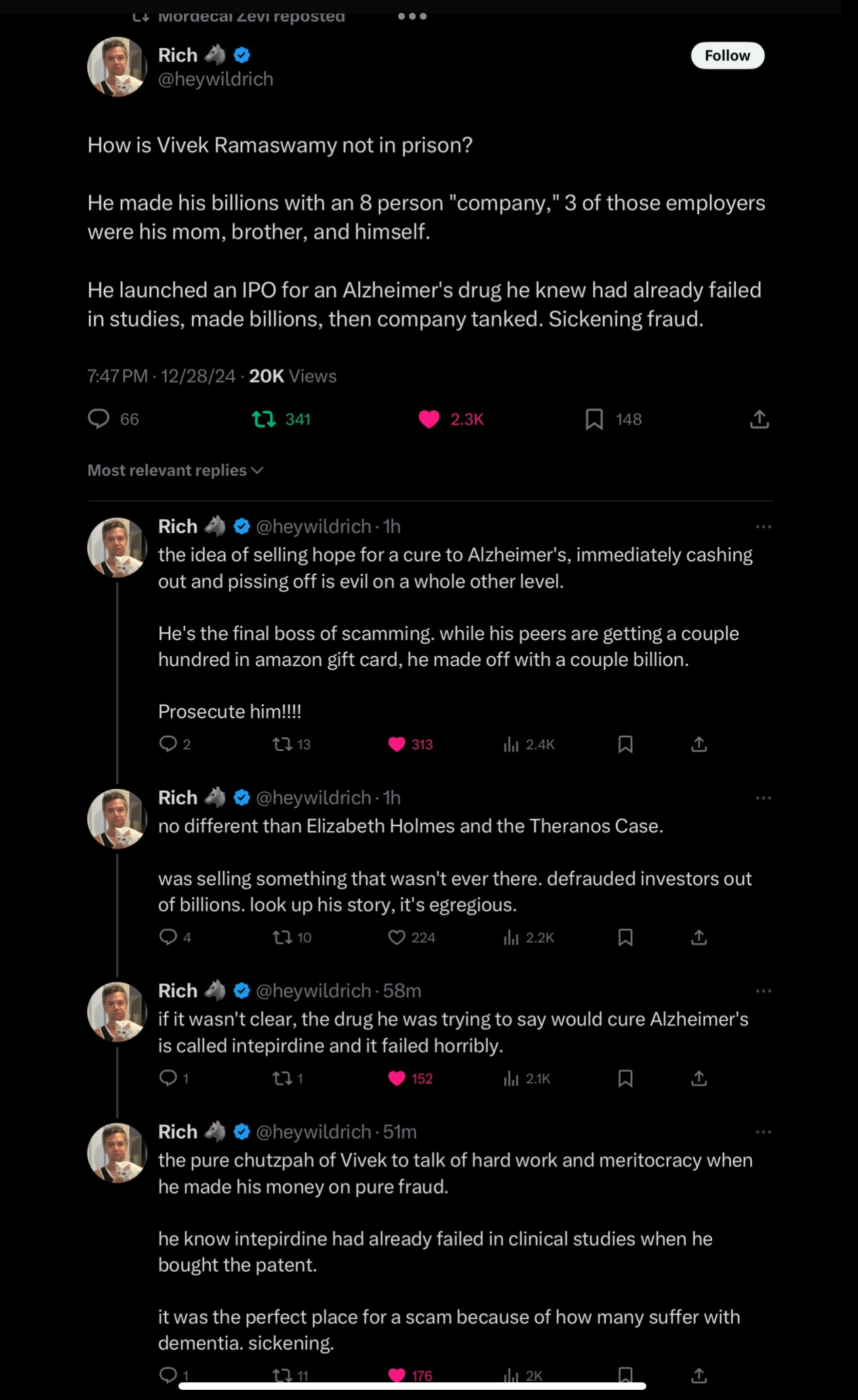Open reply on the main tweet with 66 comments
Viewport: 858px width, 1400px height.
99,419
